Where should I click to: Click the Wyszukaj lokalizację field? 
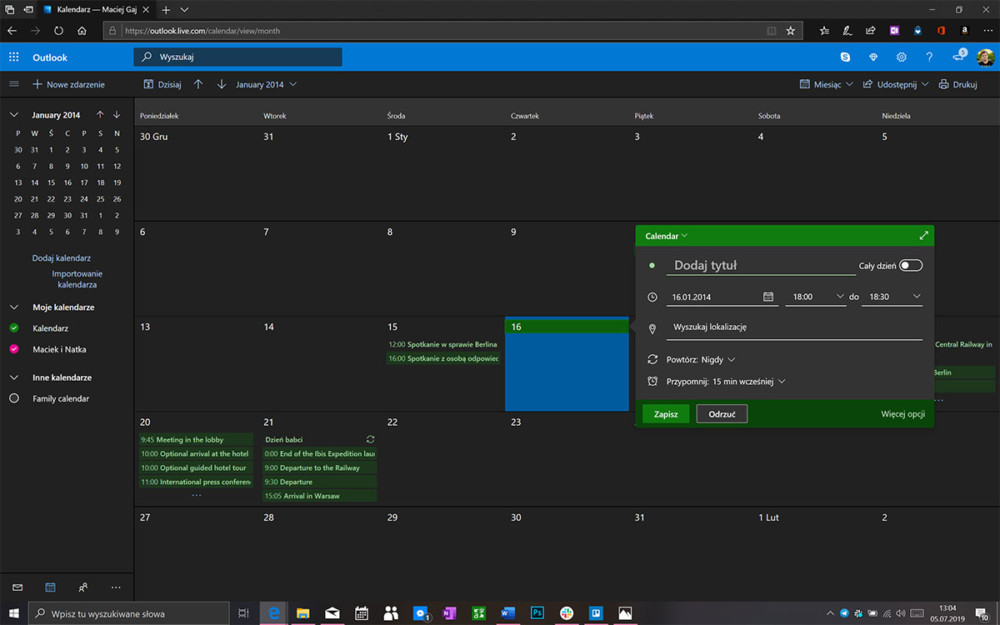(x=794, y=327)
